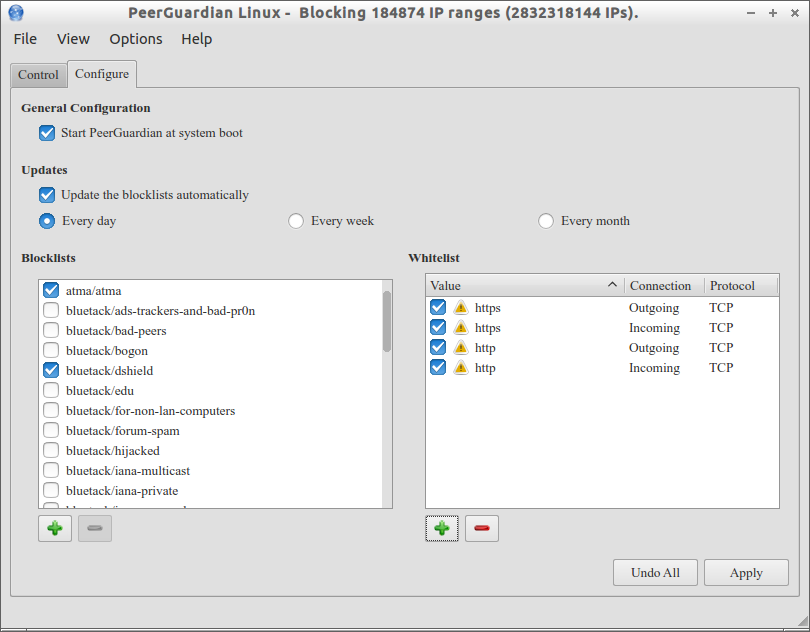This screenshot has width=810, height=632.
Task: Uncheck the atma/atma blocklist
Action: point(51,290)
